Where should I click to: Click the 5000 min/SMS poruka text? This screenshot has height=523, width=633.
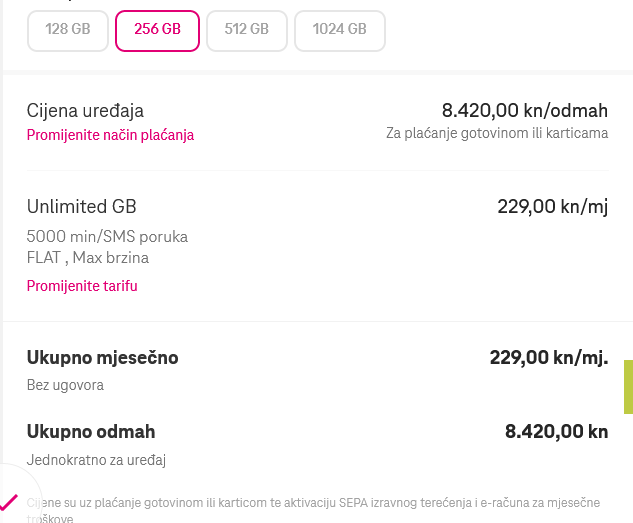point(107,237)
